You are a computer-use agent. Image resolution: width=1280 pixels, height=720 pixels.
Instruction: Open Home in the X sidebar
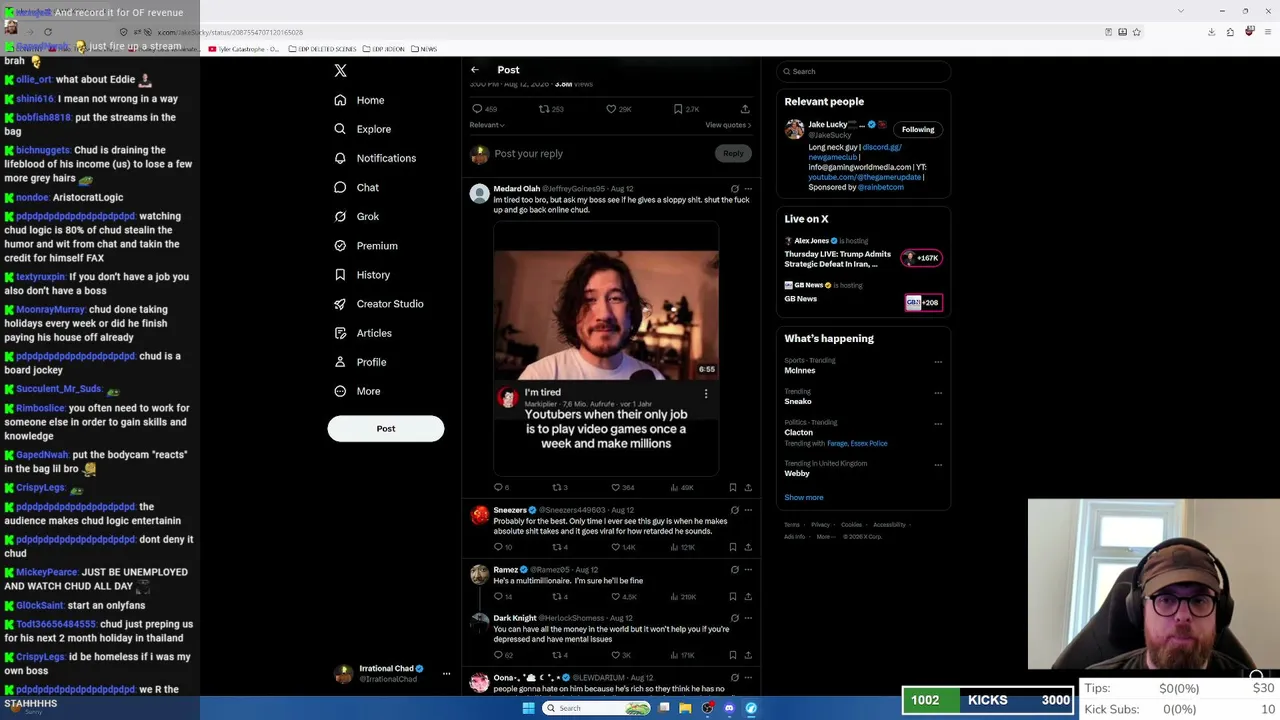tap(359, 100)
